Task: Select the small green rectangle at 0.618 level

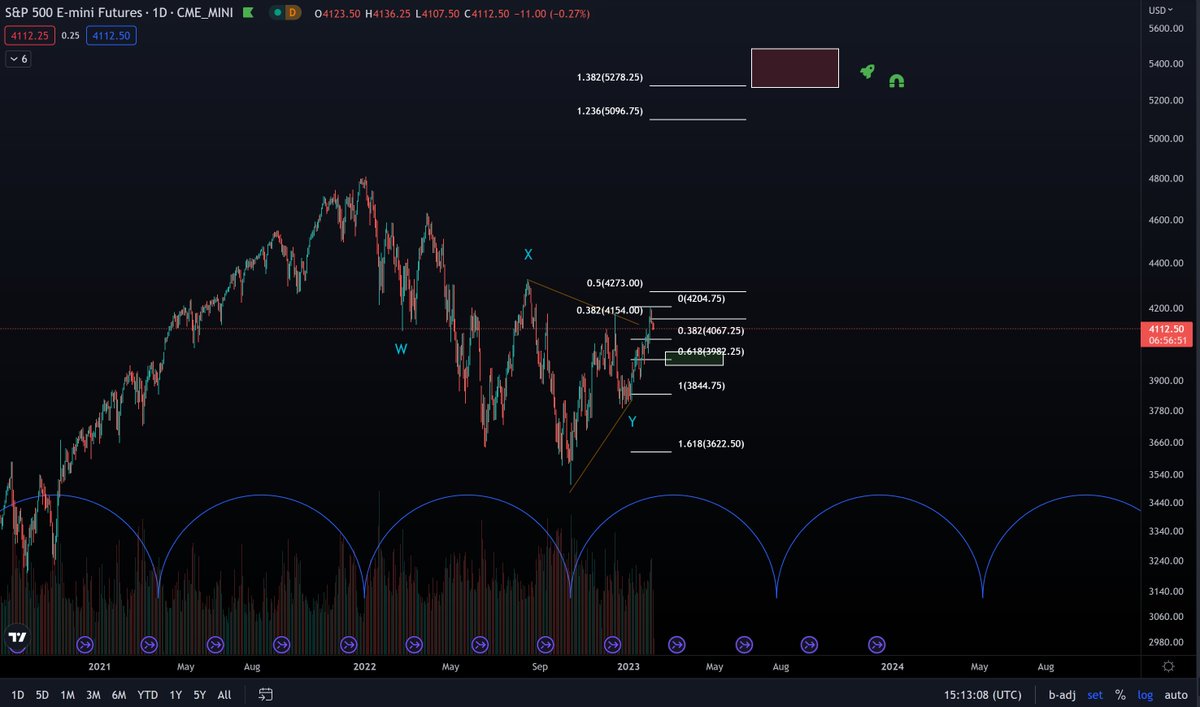Action: pos(694,358)
